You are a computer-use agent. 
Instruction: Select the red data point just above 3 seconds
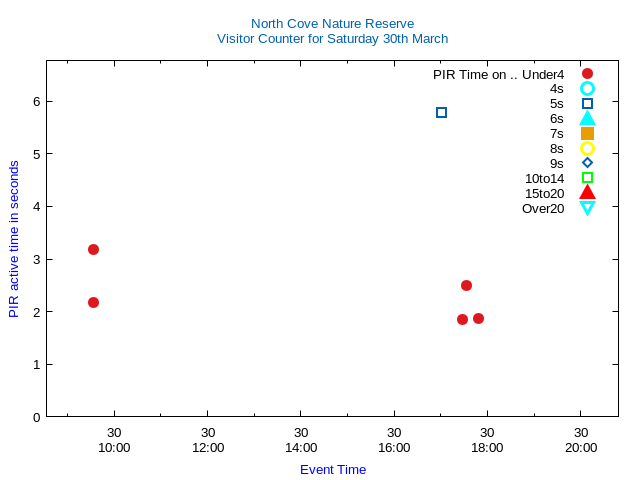point(93,249)
